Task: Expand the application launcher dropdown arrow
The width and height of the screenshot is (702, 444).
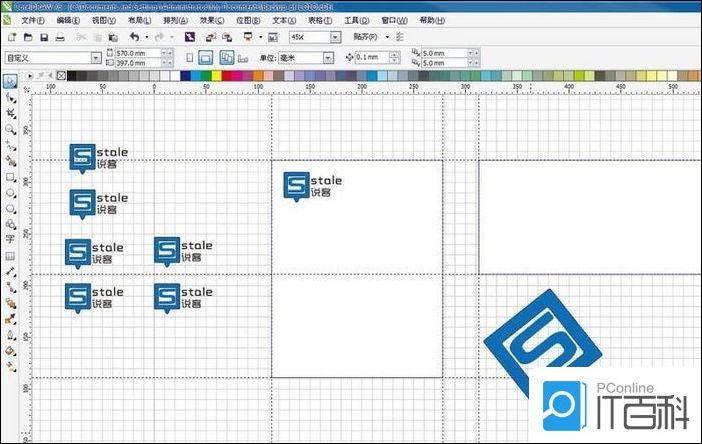Action: click(261, 37)
